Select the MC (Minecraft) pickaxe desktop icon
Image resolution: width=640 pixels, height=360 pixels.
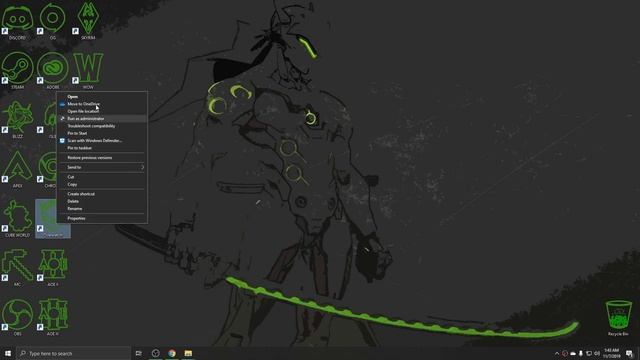point(17,268)
